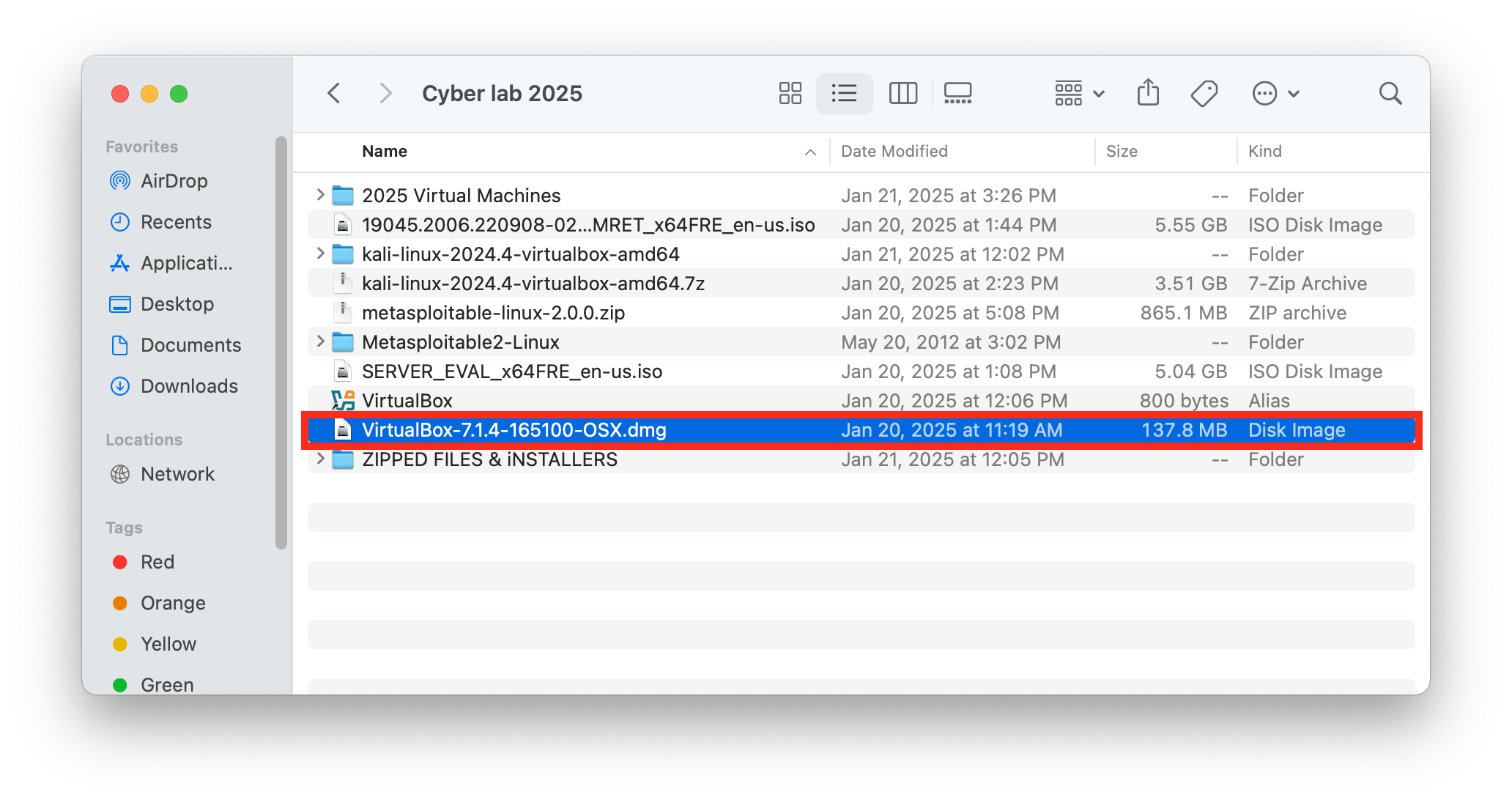1512x803 pixels.
Task: Select the 2025 Virtual Machines folder icon
Action: [342, 196]
